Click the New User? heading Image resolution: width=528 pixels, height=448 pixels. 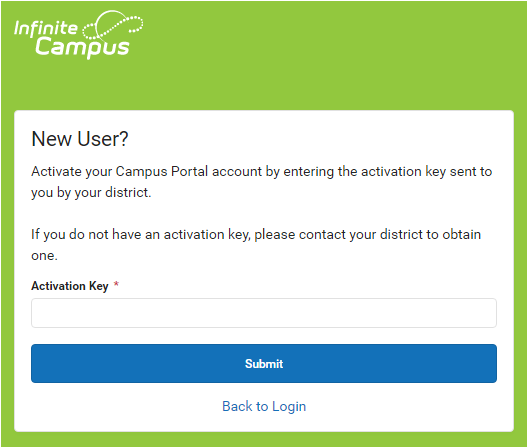click(x=80, y=139)
